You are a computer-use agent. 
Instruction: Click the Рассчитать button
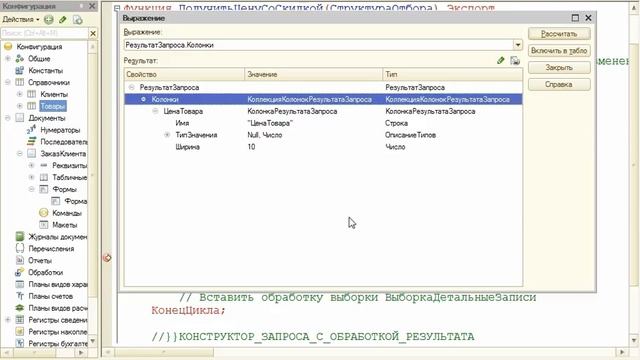coord(559,34)
